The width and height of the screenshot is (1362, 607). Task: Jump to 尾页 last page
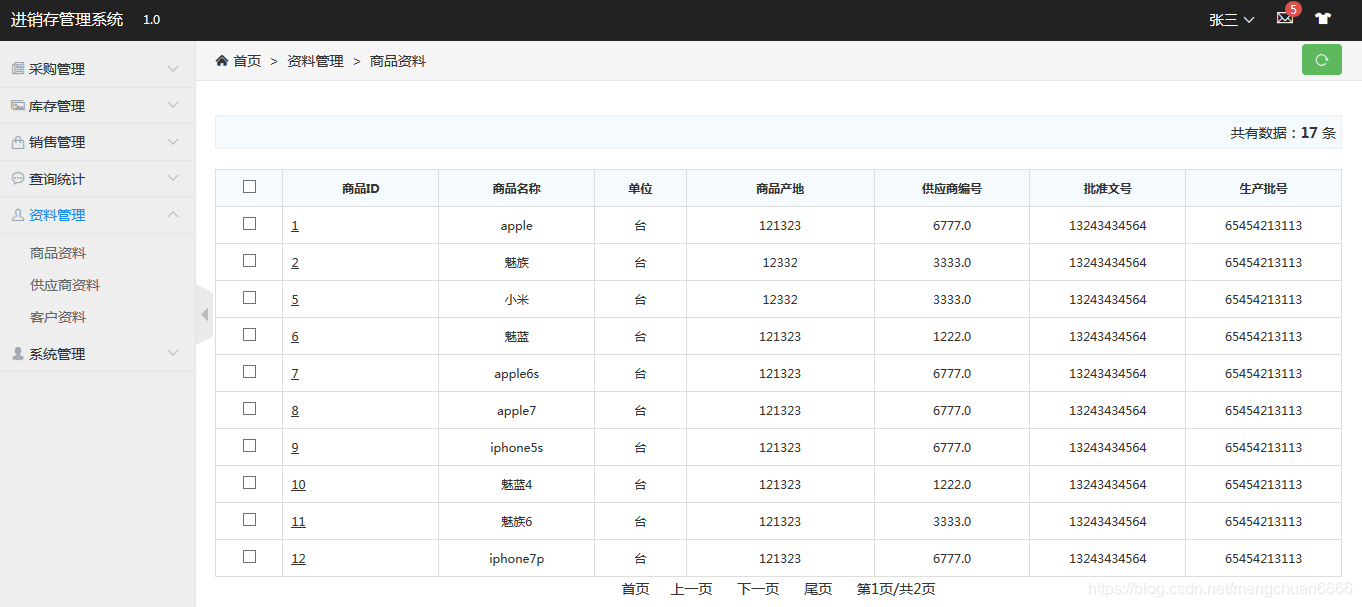(x=818, y=589)
